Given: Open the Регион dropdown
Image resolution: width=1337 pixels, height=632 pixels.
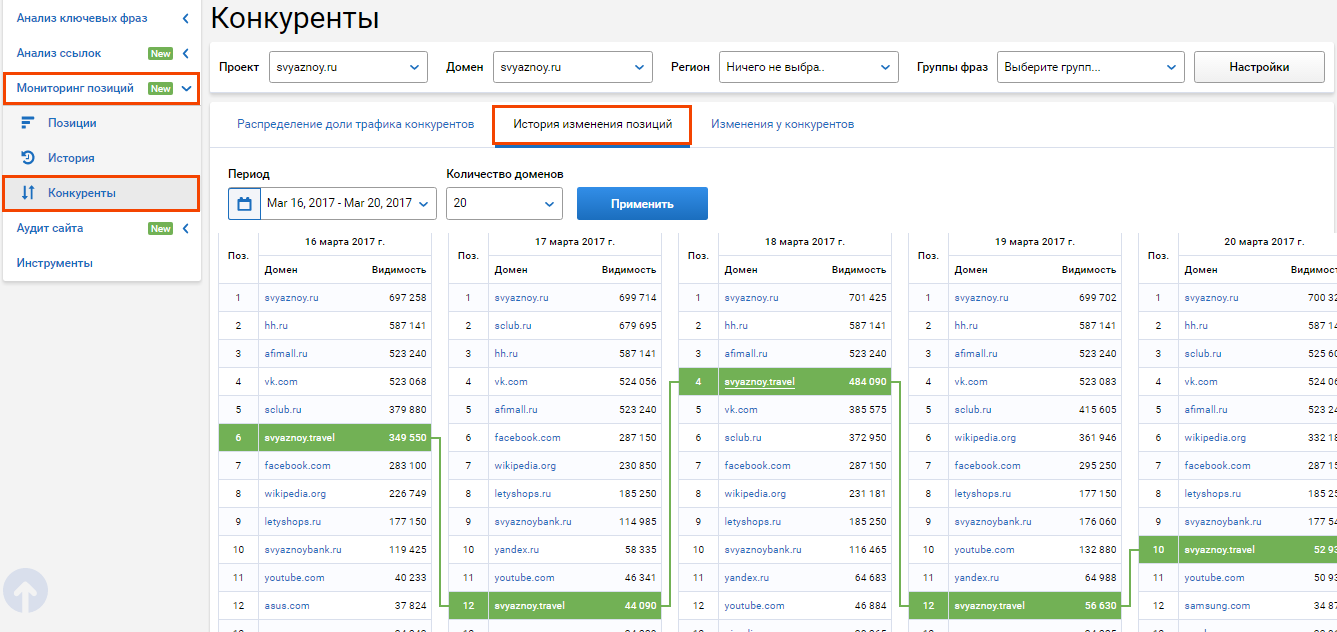Looking at the screenshot, I should coord(808,68).
